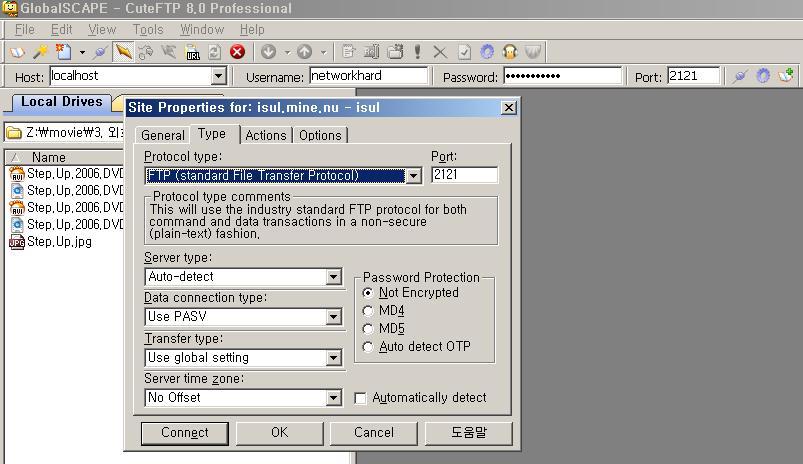
Task: Click the Cancel button
Action: tap(374, 433)
